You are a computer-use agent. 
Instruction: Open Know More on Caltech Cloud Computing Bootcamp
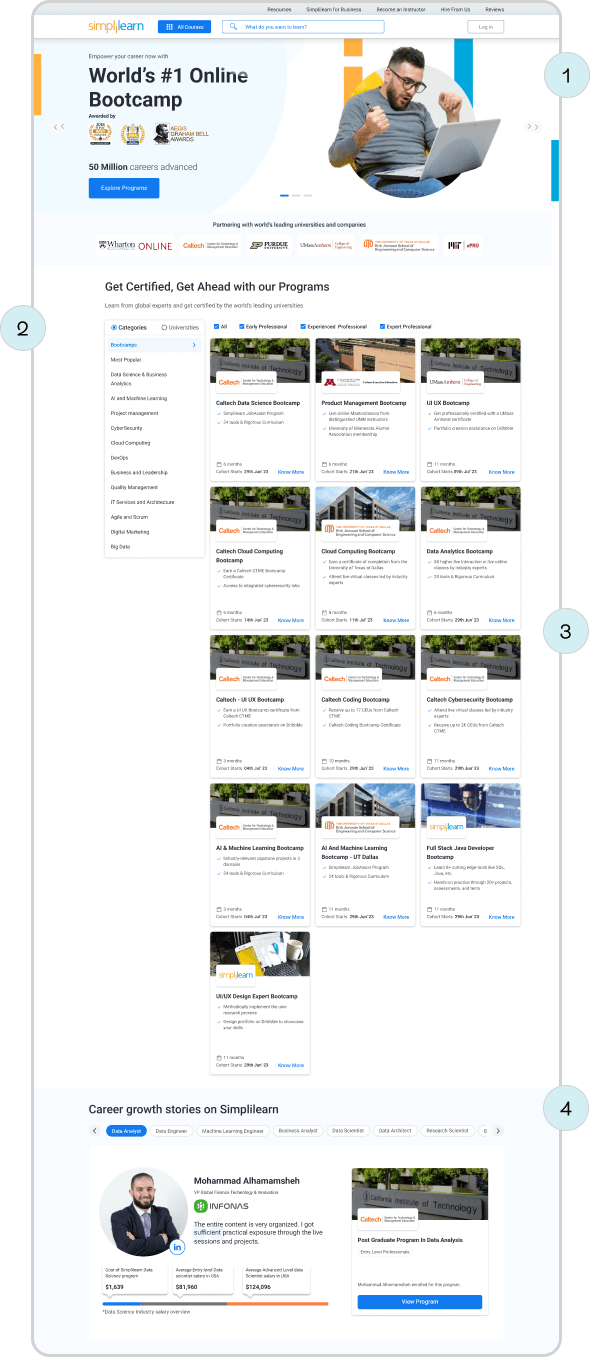click(291, 620)
